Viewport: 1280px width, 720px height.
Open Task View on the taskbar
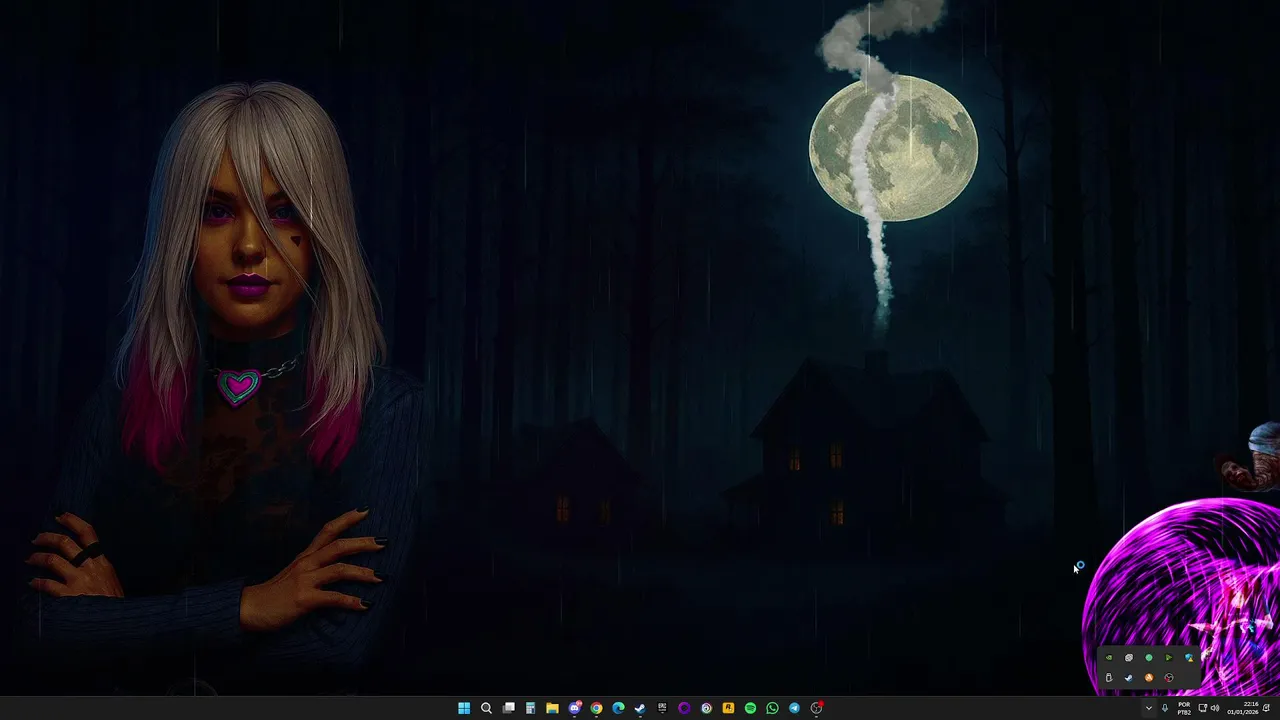coord(508,708)
